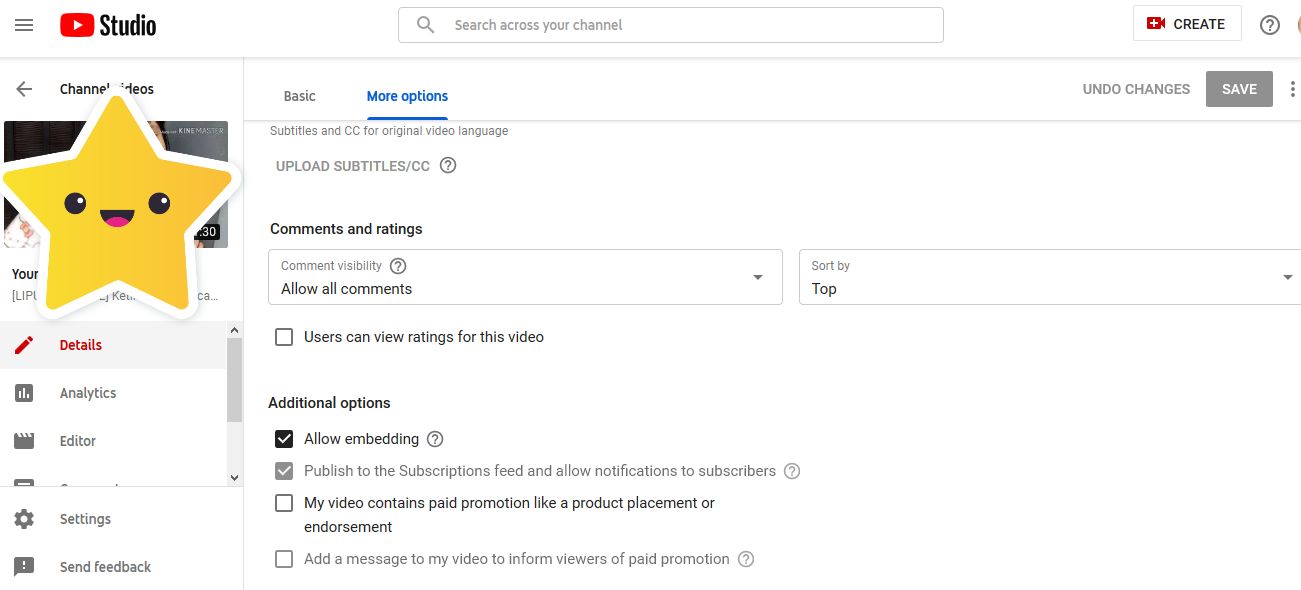Click the video thumbnail in the sidebar
The width and height of the screenshot is (1301, 590).
click(116, 185)
